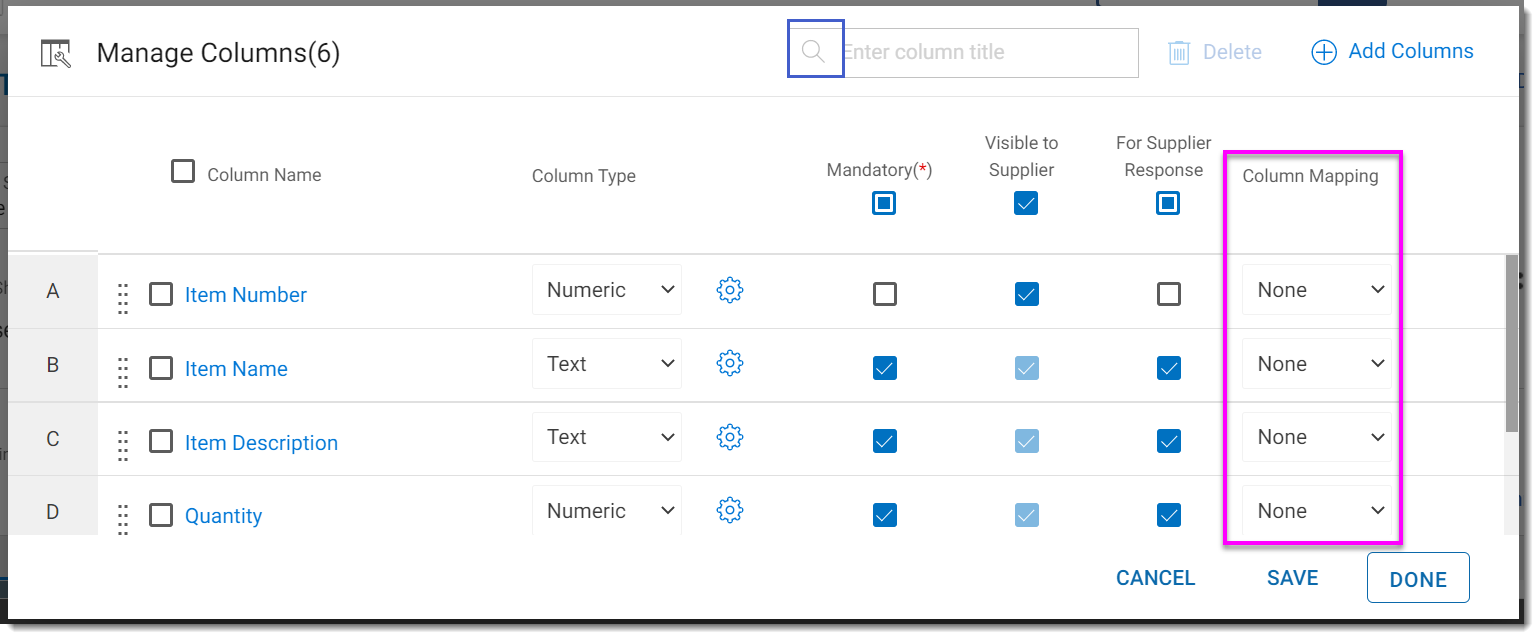
Task: Uncheck Visible to Supplier header checkbox
Action: [1026, 204]
